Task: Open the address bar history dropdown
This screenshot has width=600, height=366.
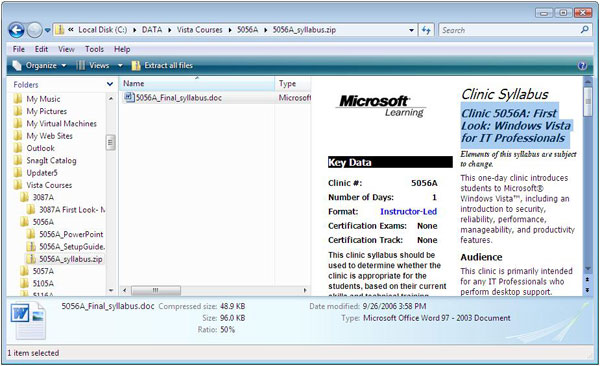Action: [x=411, y=30]
